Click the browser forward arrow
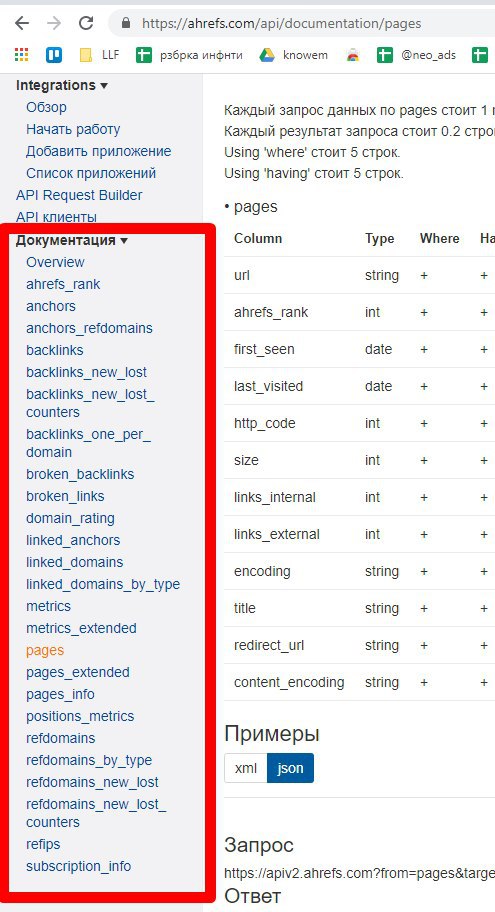This screenshot has width=495, height=912. 54,23
